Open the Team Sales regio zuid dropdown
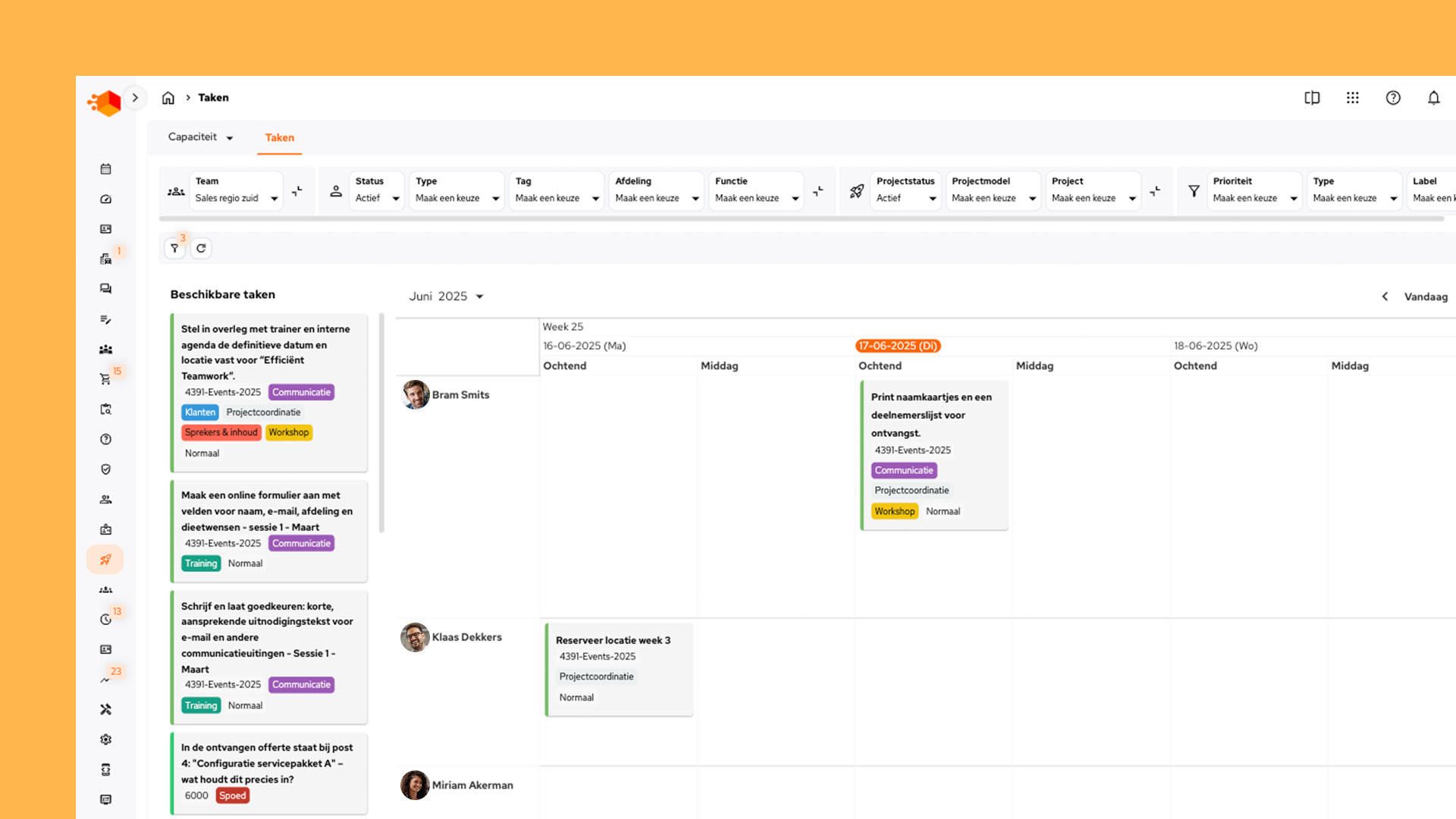Image resolution: width=1456 pixels, height=819 pixels. (x=236, y=190)
